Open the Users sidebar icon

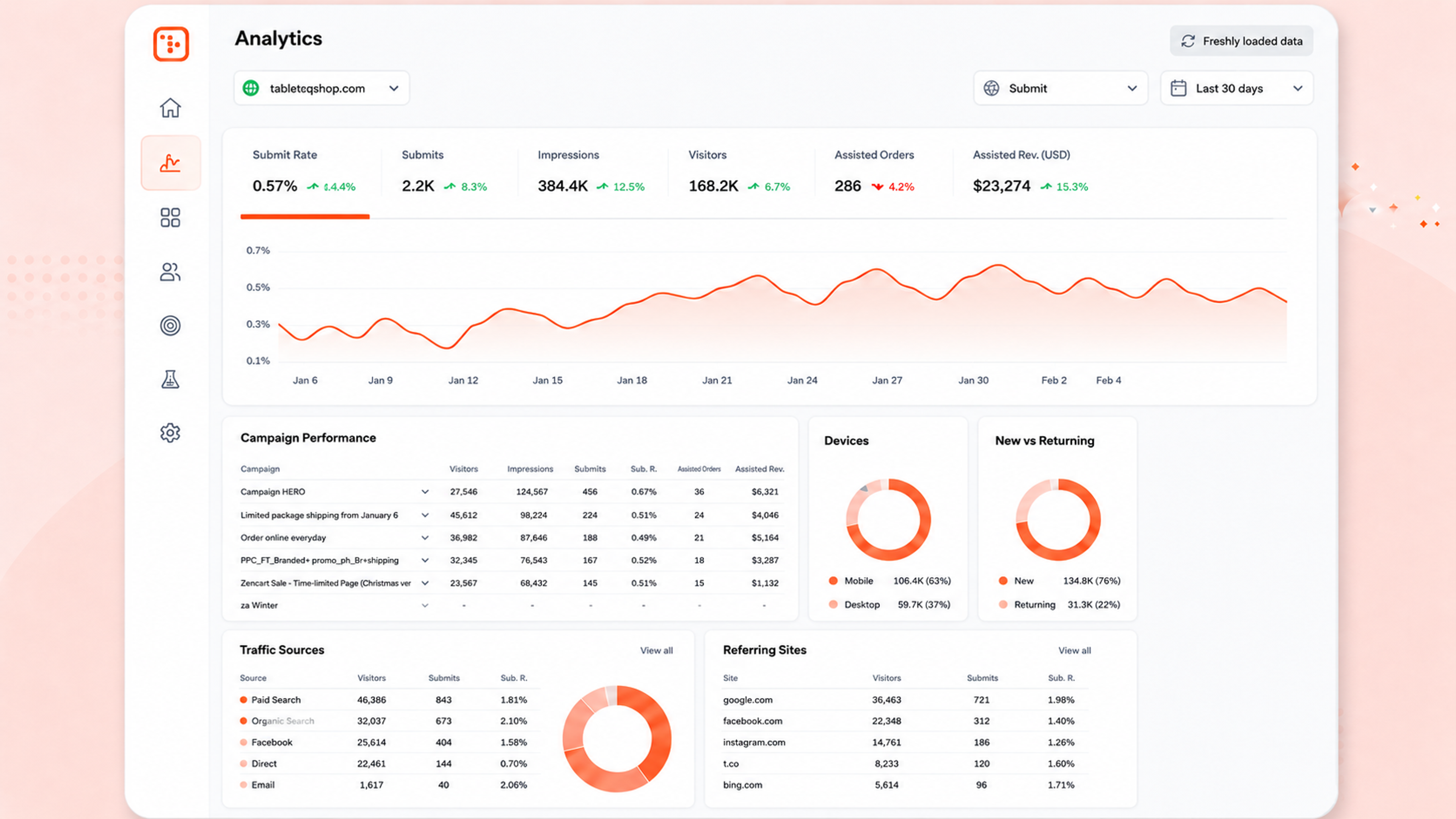pos(170,272)
